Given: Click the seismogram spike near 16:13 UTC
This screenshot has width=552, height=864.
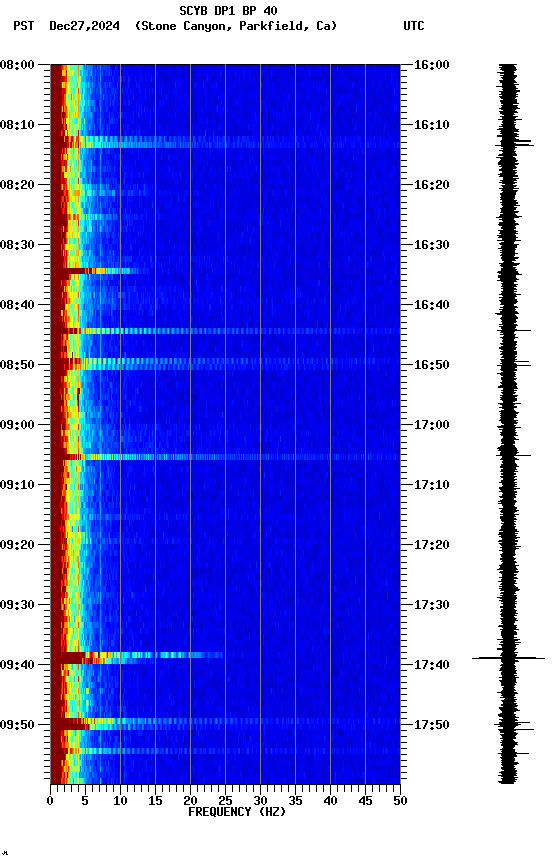Looking at the screenshot, I should (x=515, y=143).
